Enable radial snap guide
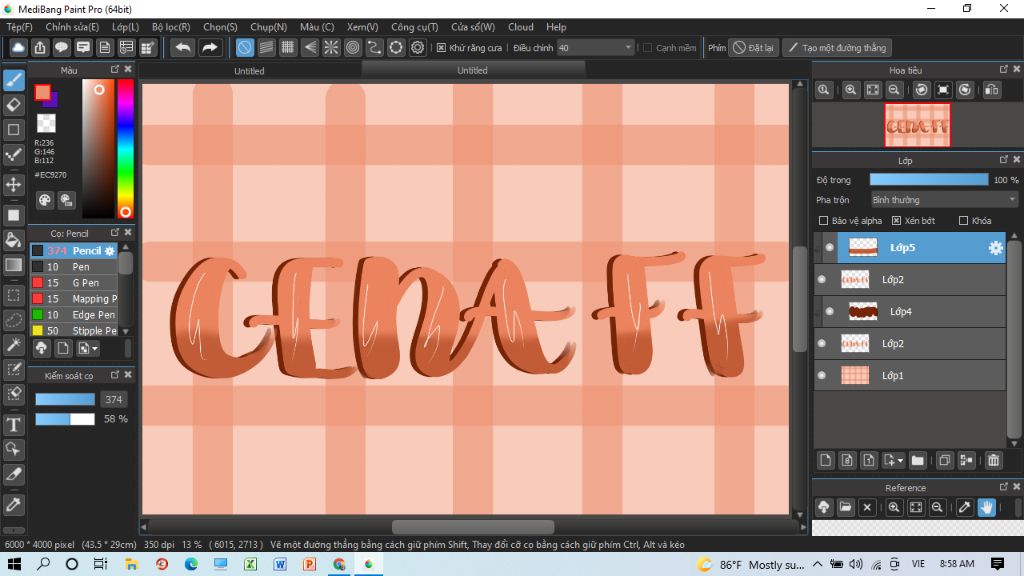 331,48
